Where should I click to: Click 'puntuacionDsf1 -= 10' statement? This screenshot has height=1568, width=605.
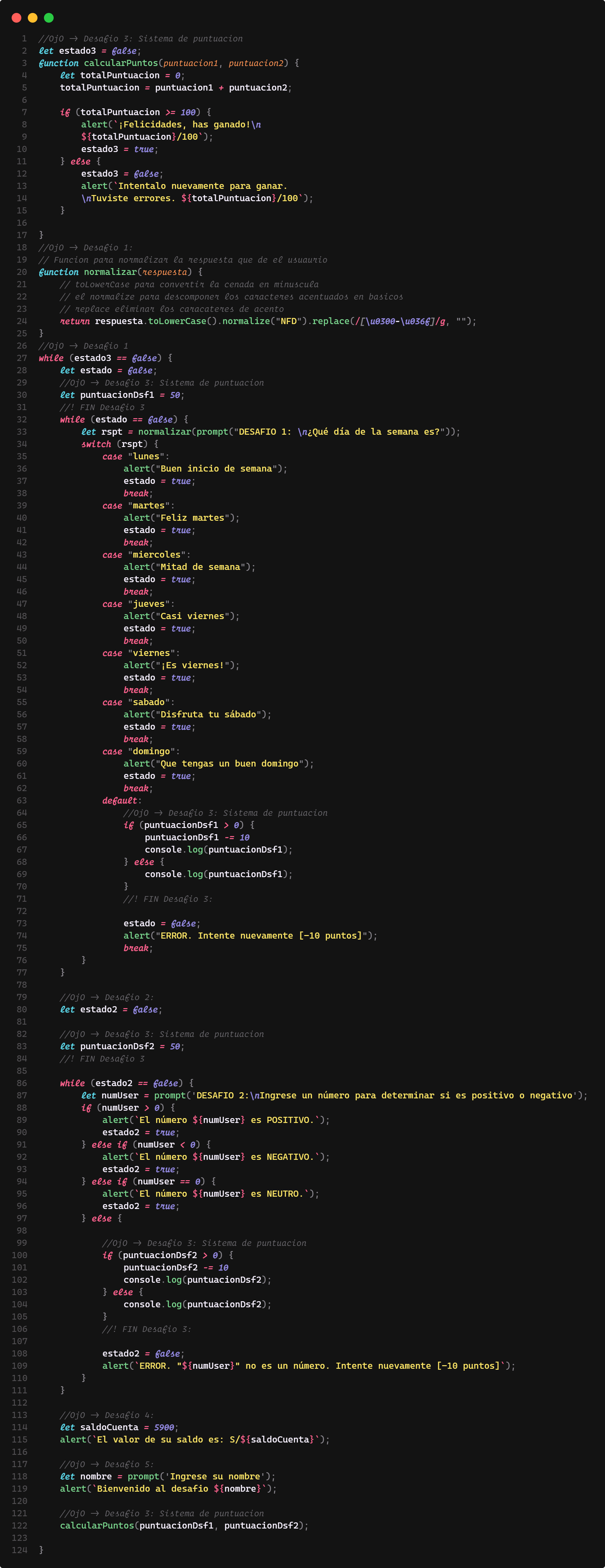click(197, 838)
